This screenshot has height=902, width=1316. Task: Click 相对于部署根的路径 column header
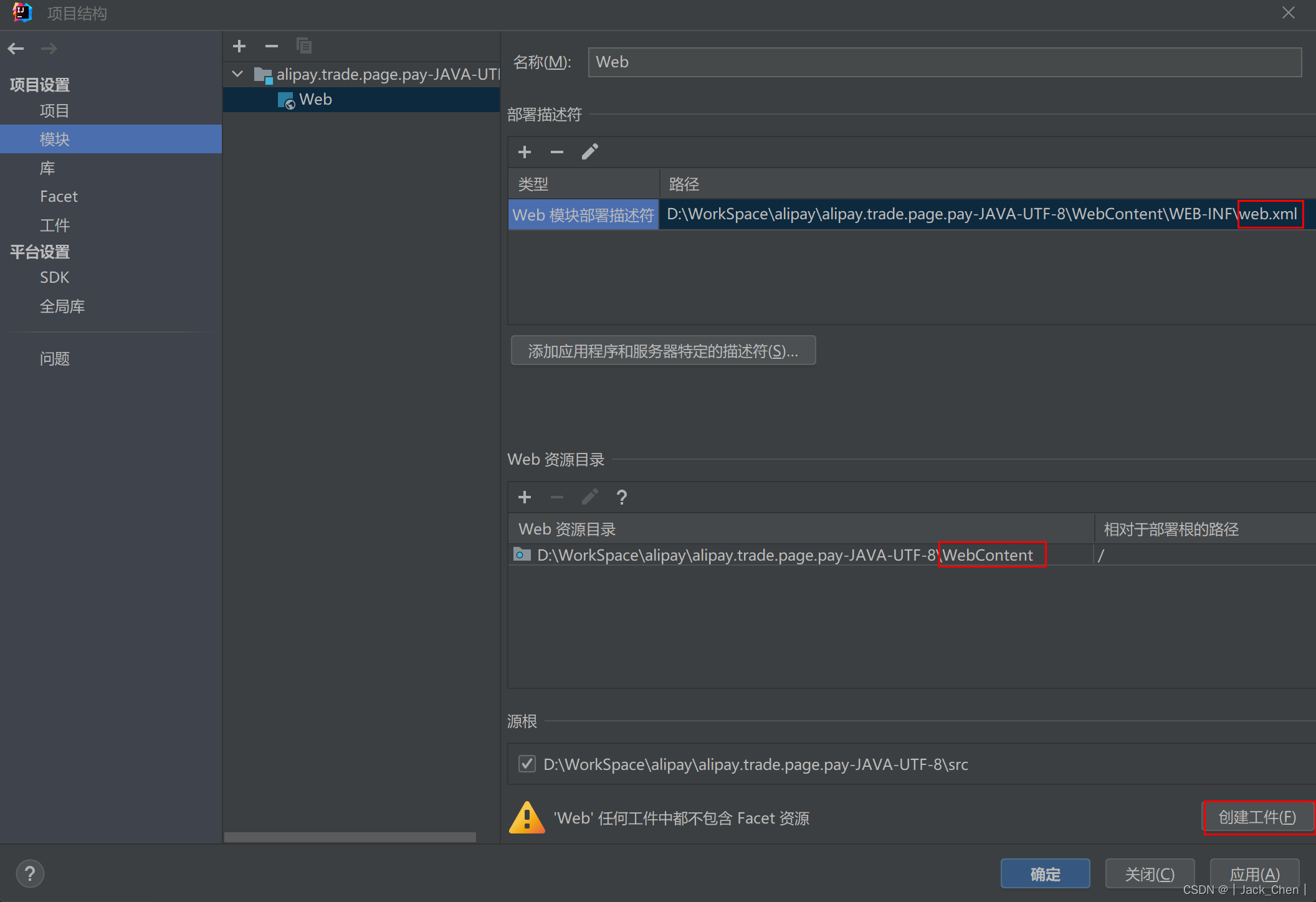pos(1205,529)
